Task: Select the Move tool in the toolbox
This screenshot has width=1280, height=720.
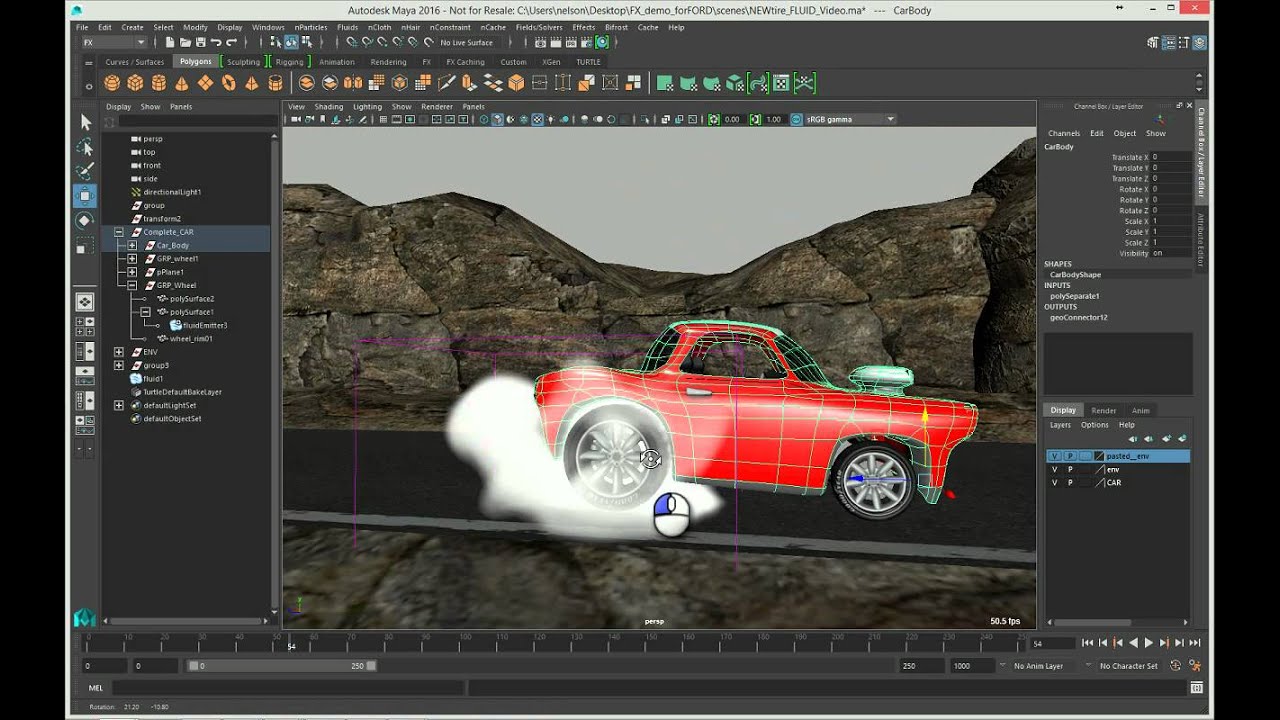Action: pyautogui.click(x=85, y=196)
